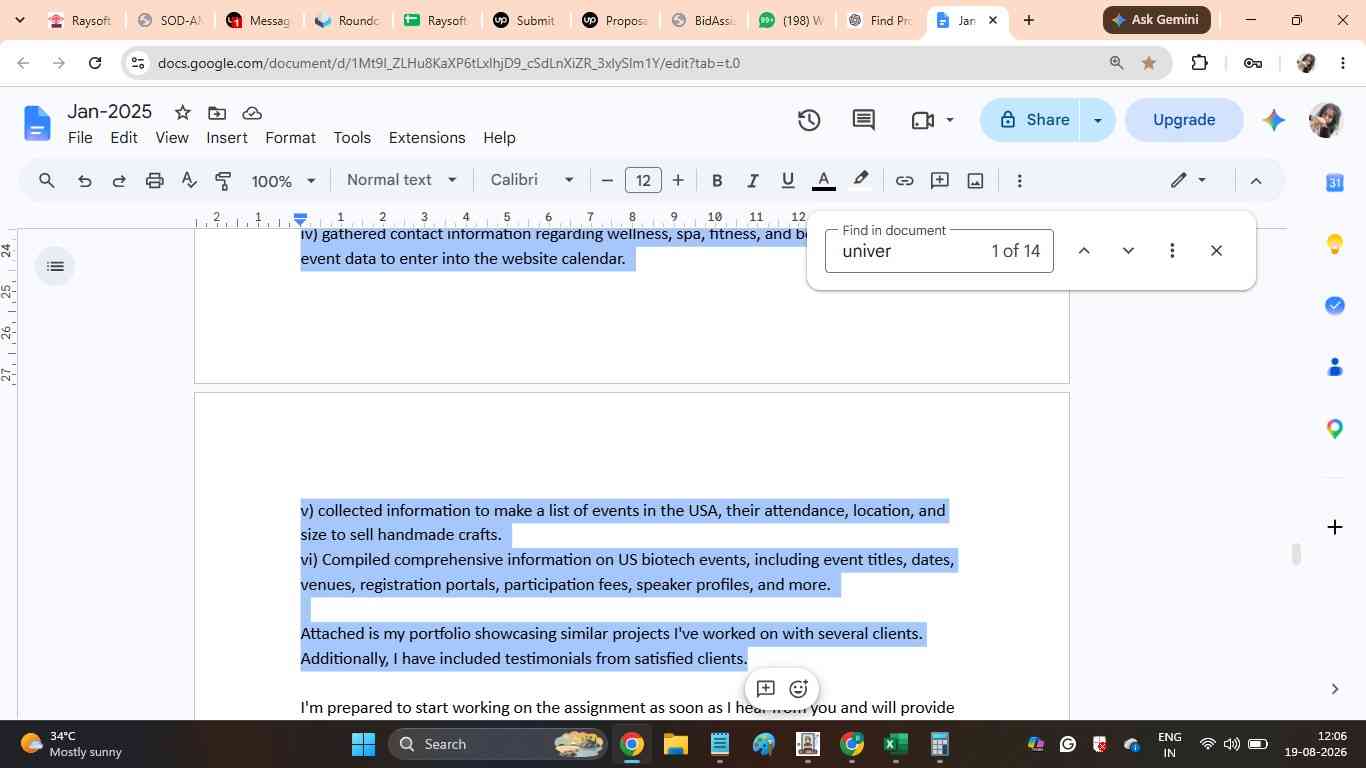Image resolution: width=1366 pixels, height=768 pixels.
Task: Add emoji reaction beside selected text
Action: [x=798, y=688]
